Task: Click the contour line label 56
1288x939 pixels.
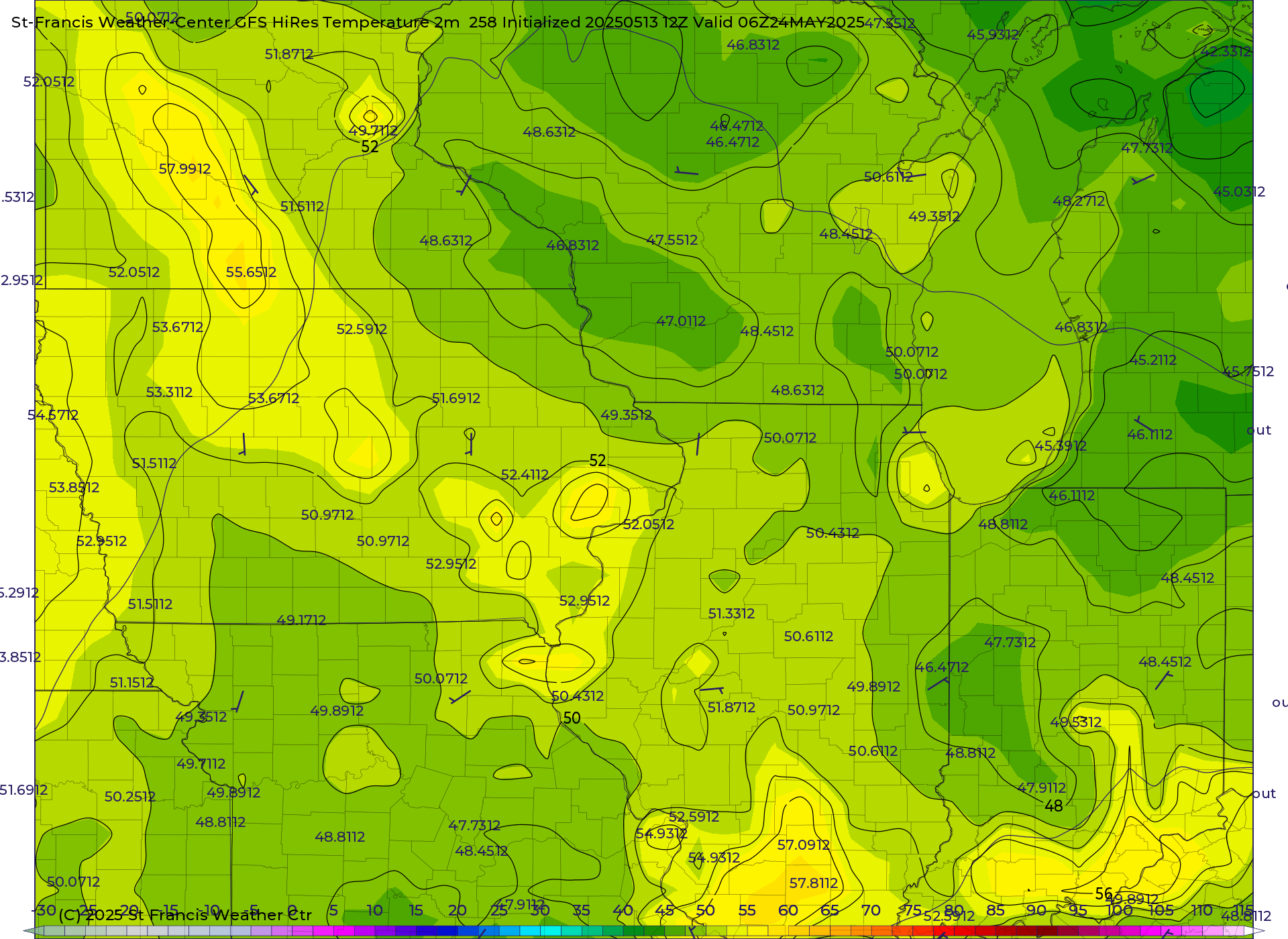Action: tap(1104, 894)
